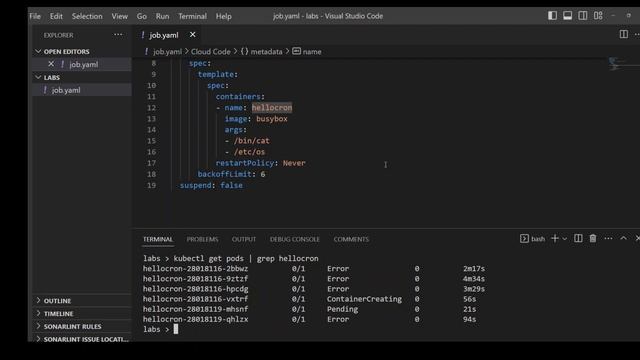This screenshot has height=360, width=640.
Task: Switch to the Comments panel tab
Action: [x=351, y=239]
